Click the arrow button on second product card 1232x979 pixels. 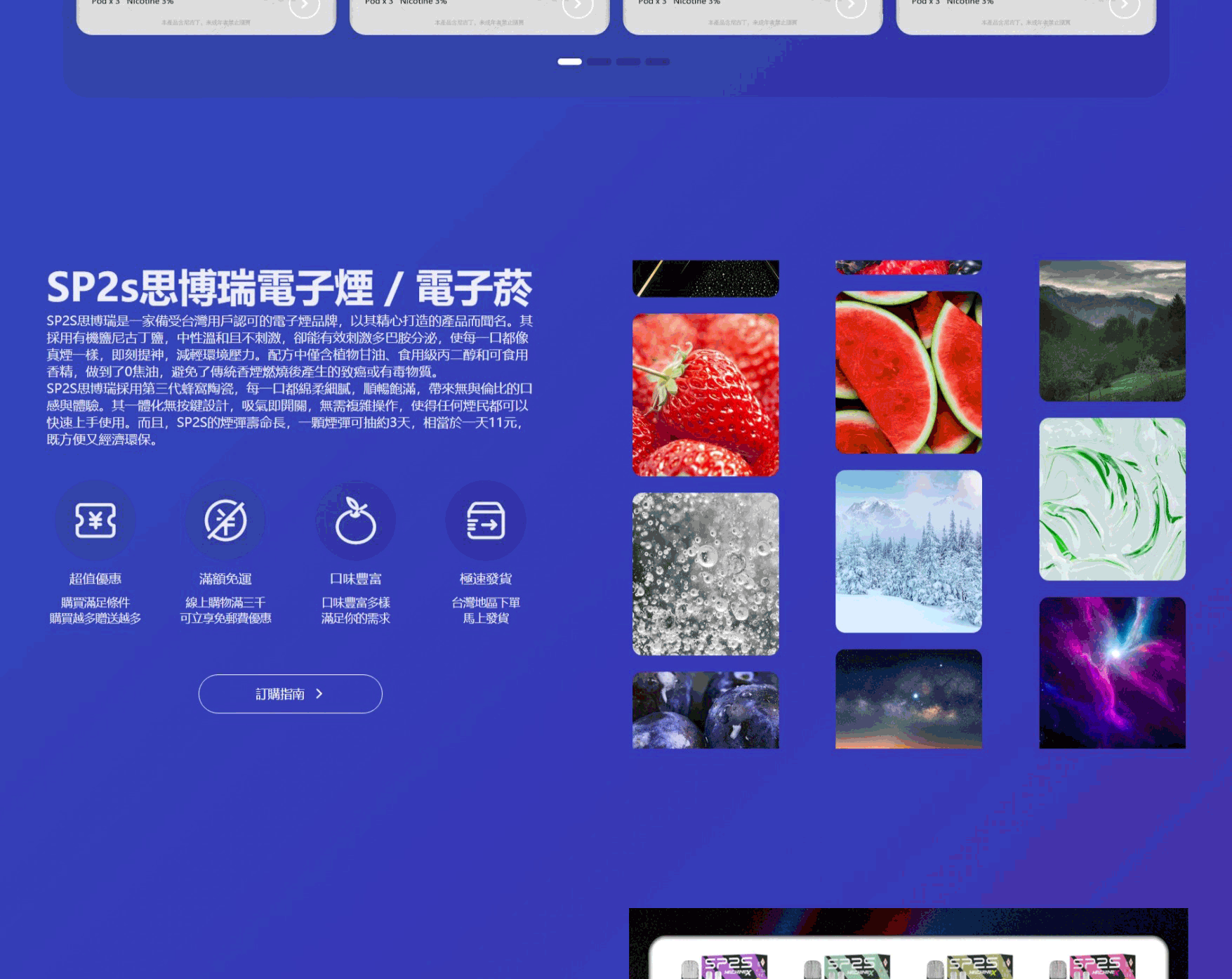(578, 6)
